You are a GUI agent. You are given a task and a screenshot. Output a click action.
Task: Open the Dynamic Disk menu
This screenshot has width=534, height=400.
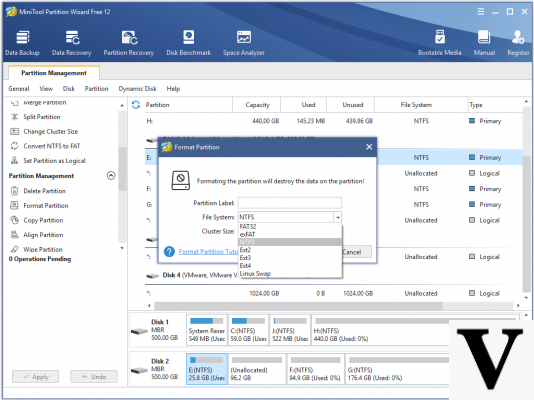pyautogui.click(x=137, y=89)
